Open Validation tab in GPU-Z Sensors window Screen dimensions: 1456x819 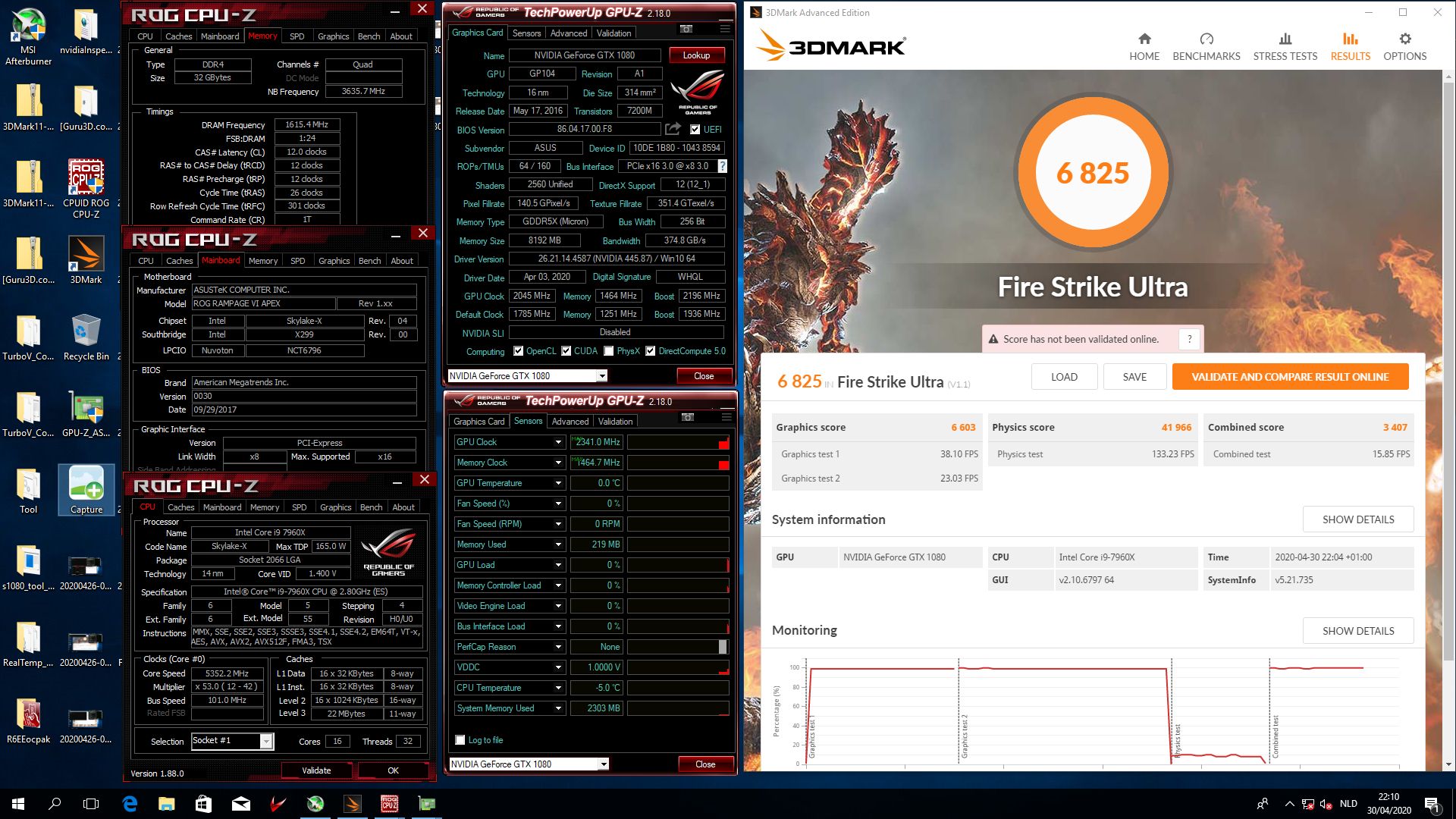615,422
